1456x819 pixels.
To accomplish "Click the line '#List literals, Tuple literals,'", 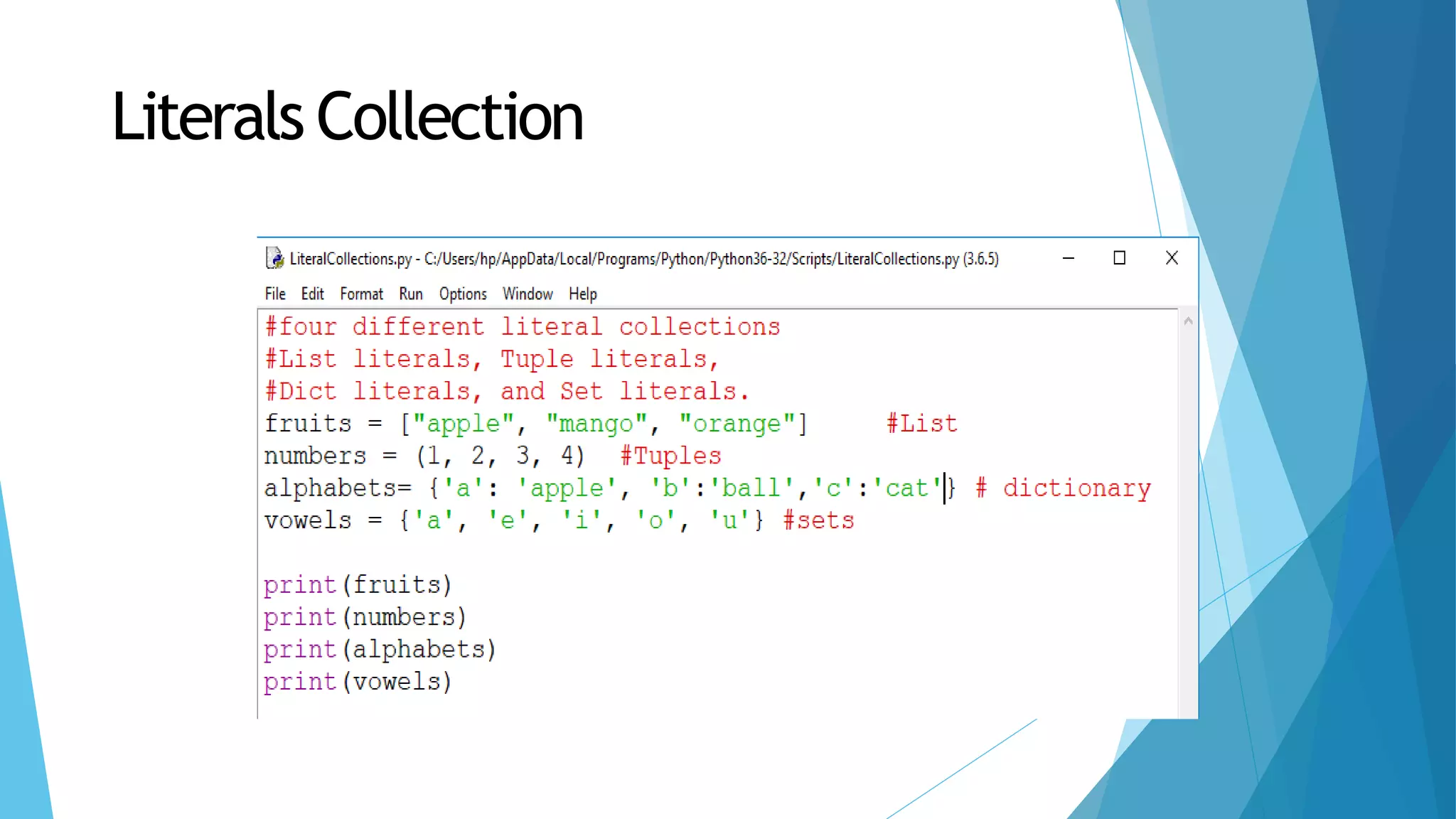I will (492, 359).
